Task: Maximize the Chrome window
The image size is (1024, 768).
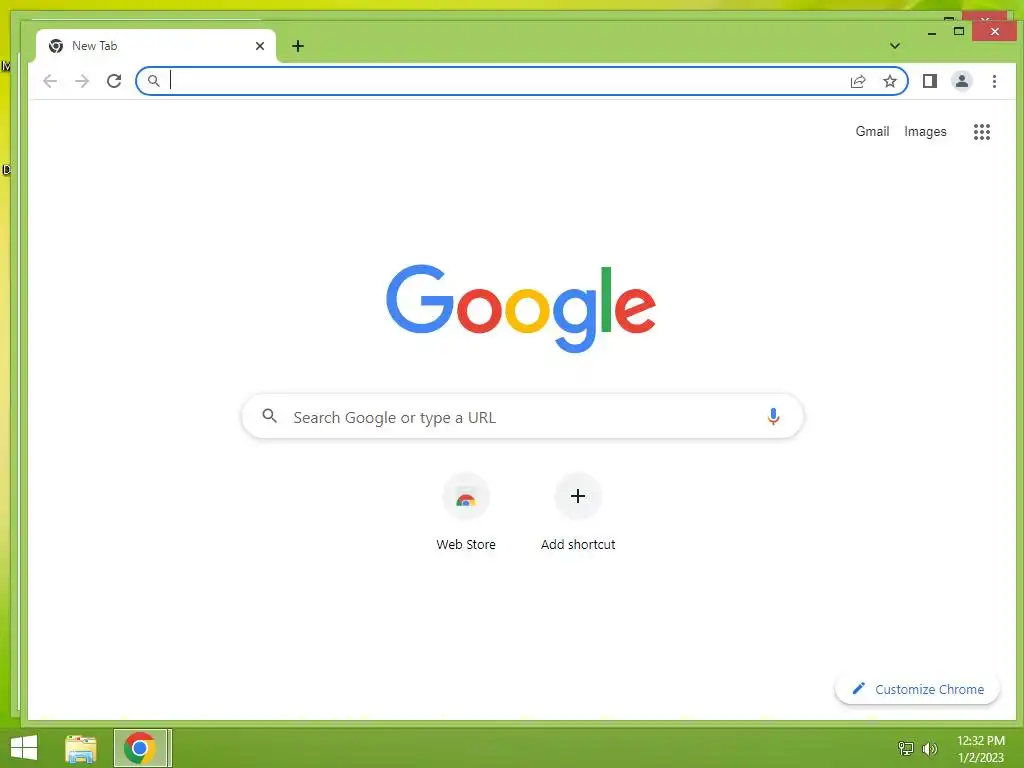Action: pyautogui.click(x=959, y=31)
